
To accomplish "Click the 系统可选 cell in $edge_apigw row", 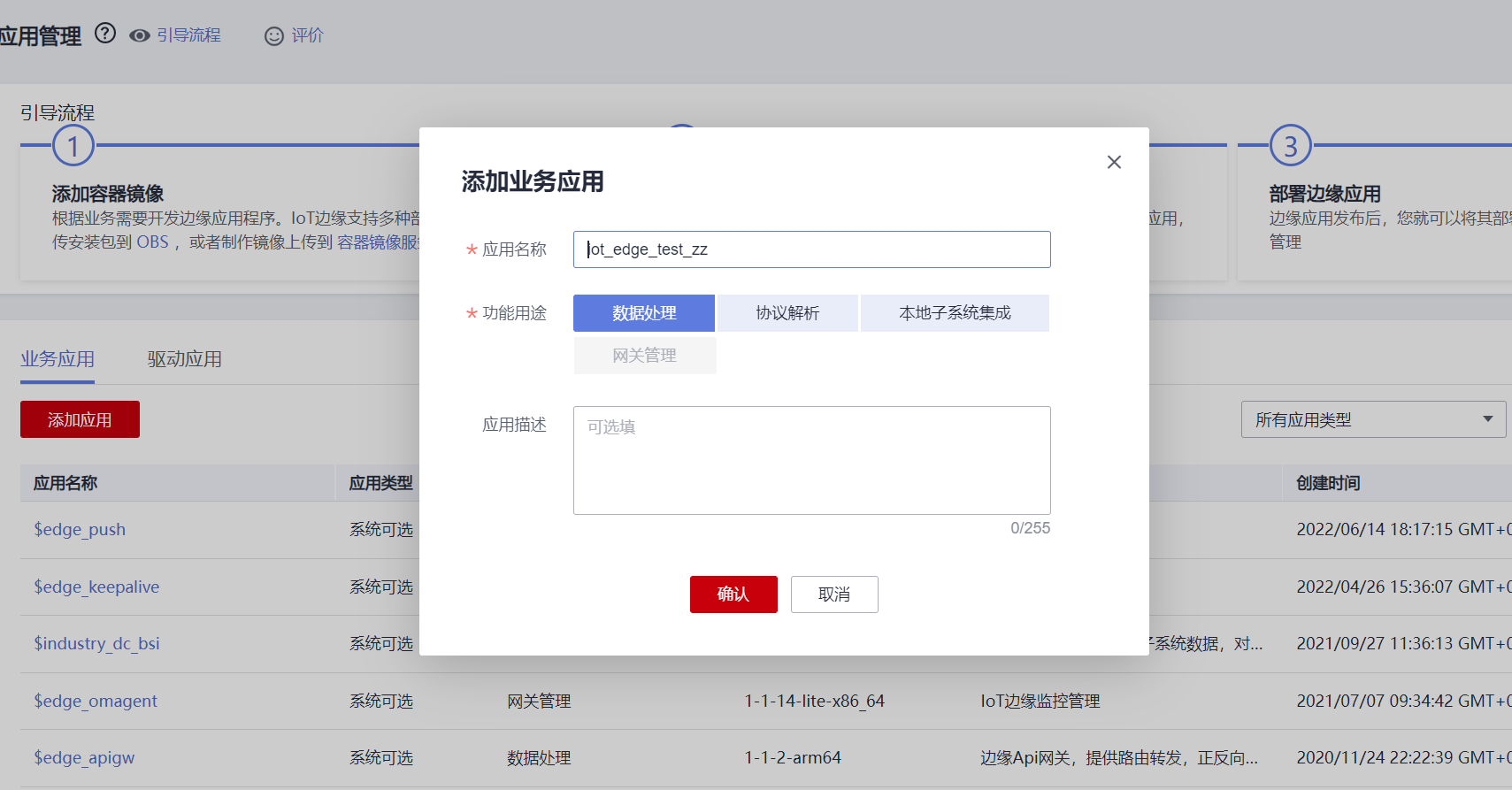I will coord(381,757).
